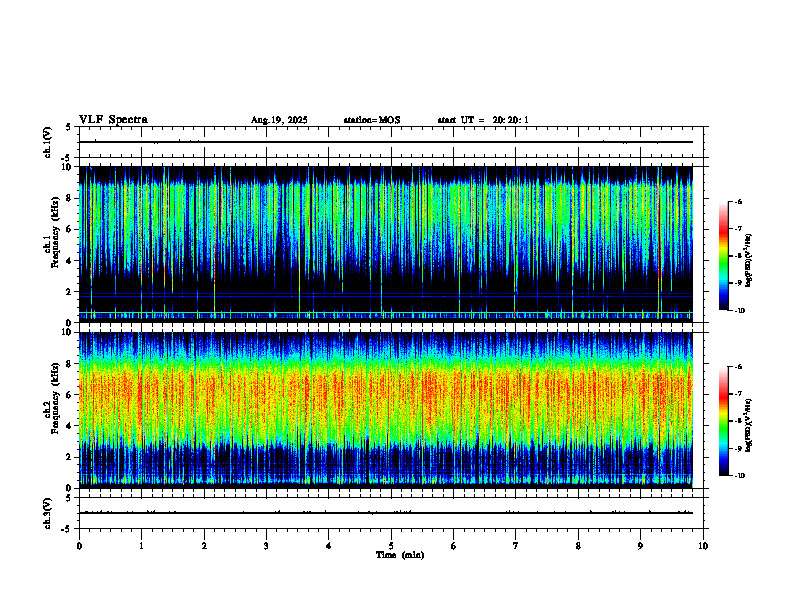
Task: Click time axis tick label "10"
Action: pos(703,546)
